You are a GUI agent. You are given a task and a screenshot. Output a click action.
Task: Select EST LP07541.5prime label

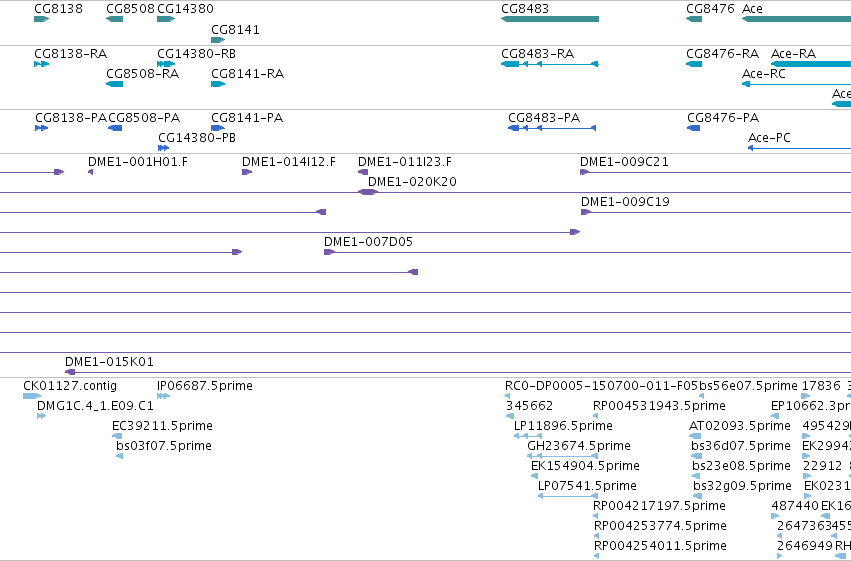tap(587, 486)
